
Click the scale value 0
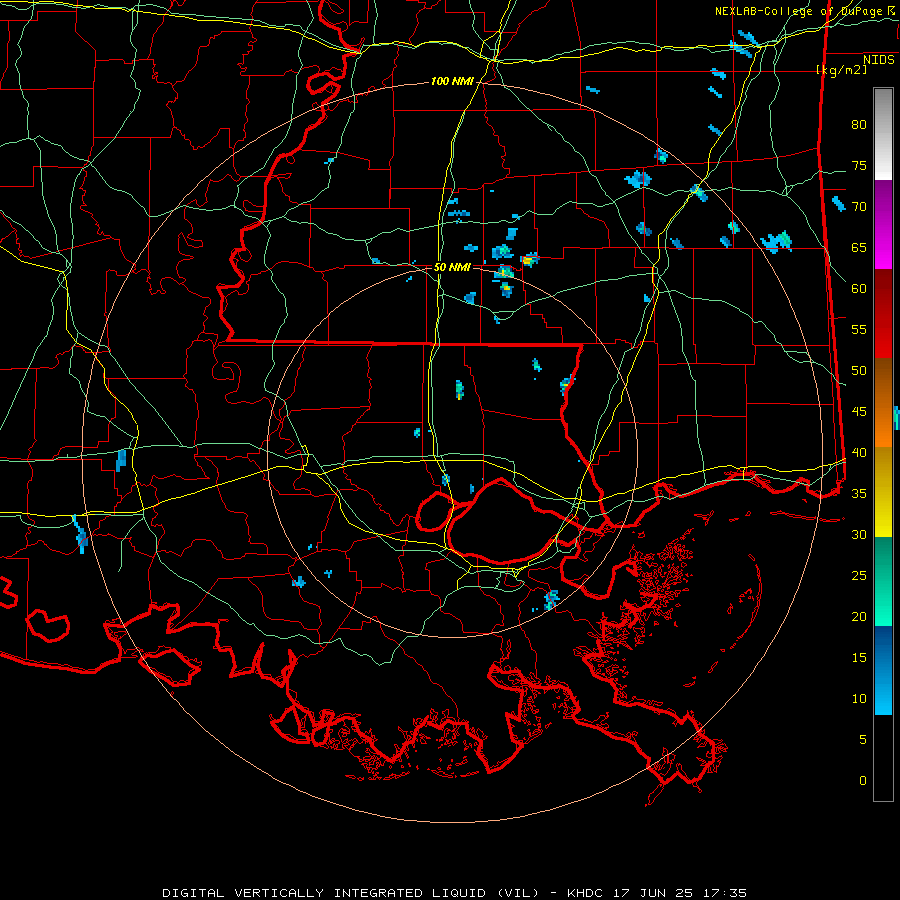click(863, 781)
